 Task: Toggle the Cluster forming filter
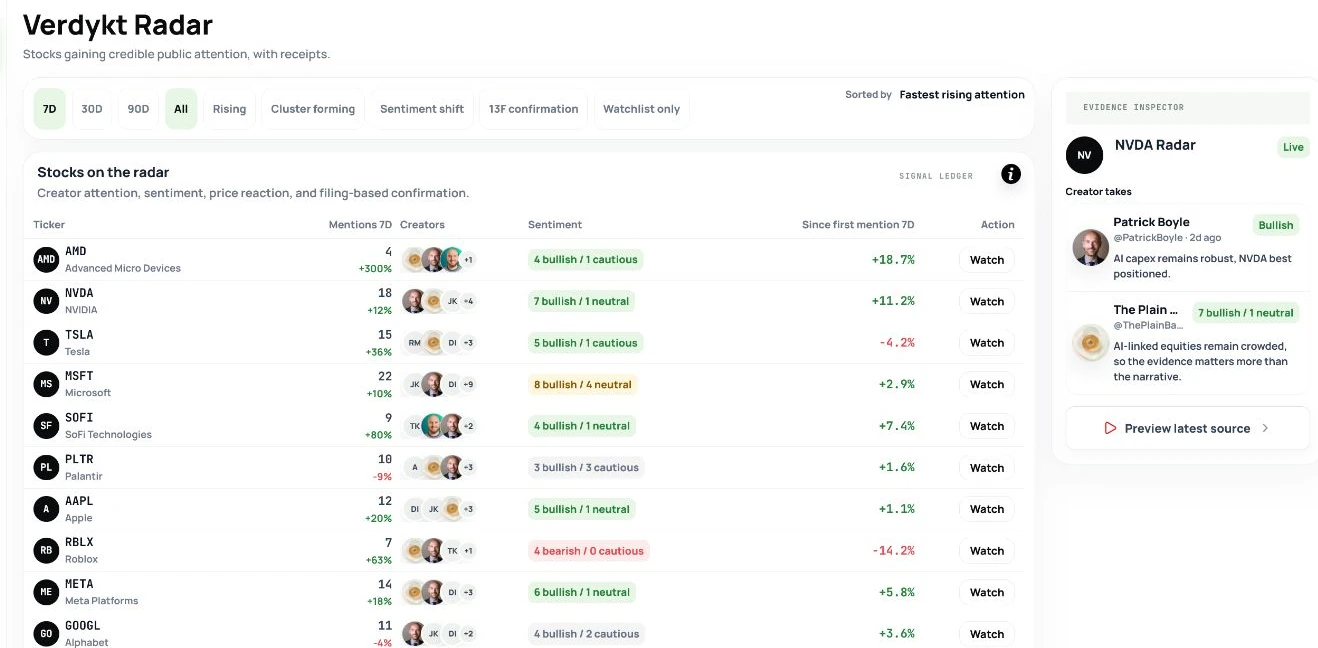tap(313, 109)
